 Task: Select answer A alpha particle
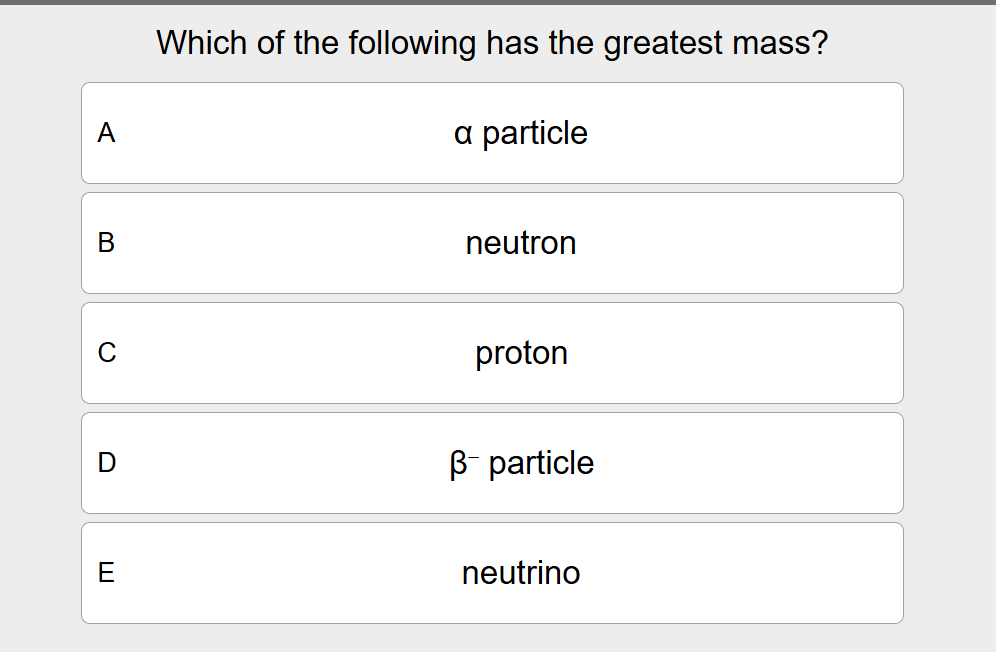point(492,133)
